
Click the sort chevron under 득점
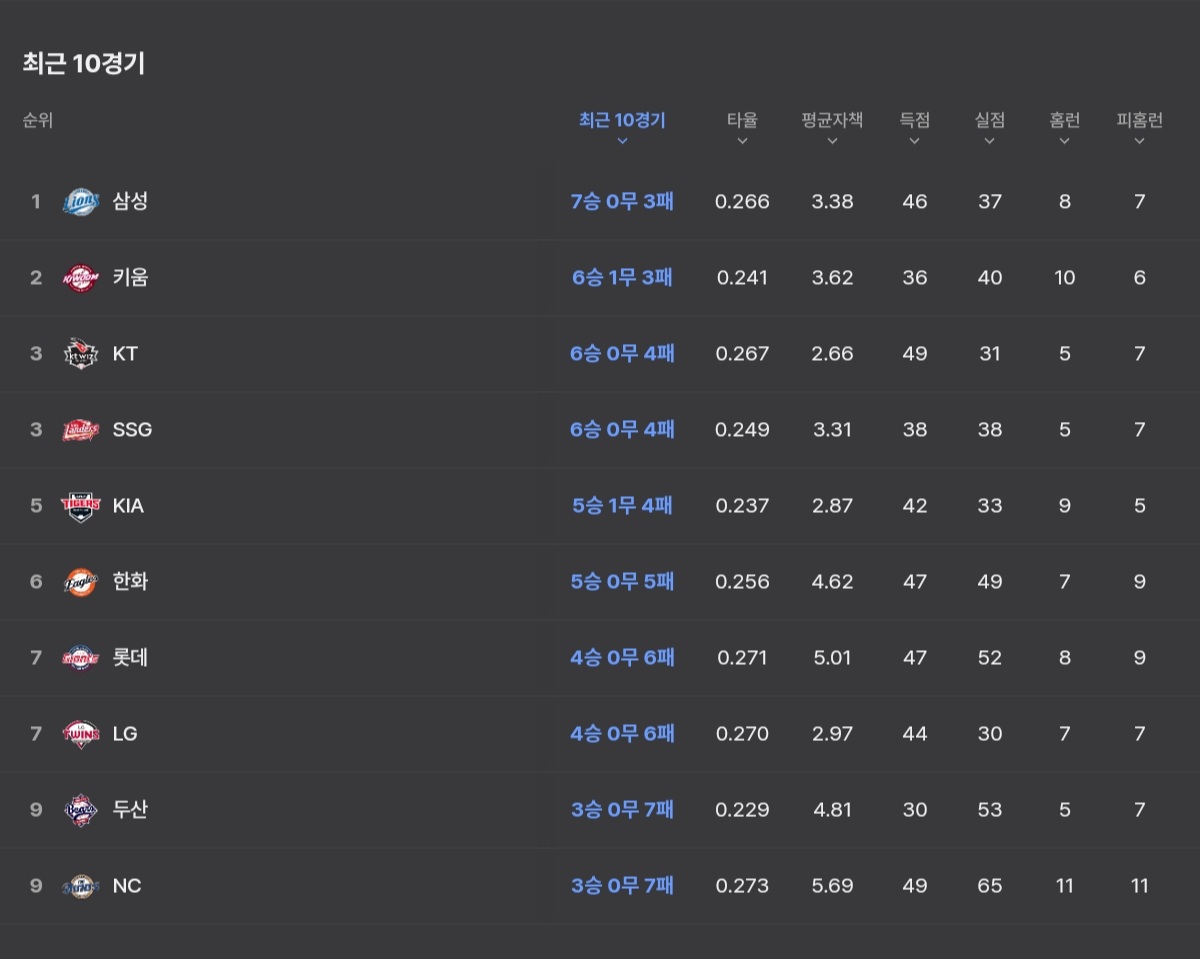point(914,141)
